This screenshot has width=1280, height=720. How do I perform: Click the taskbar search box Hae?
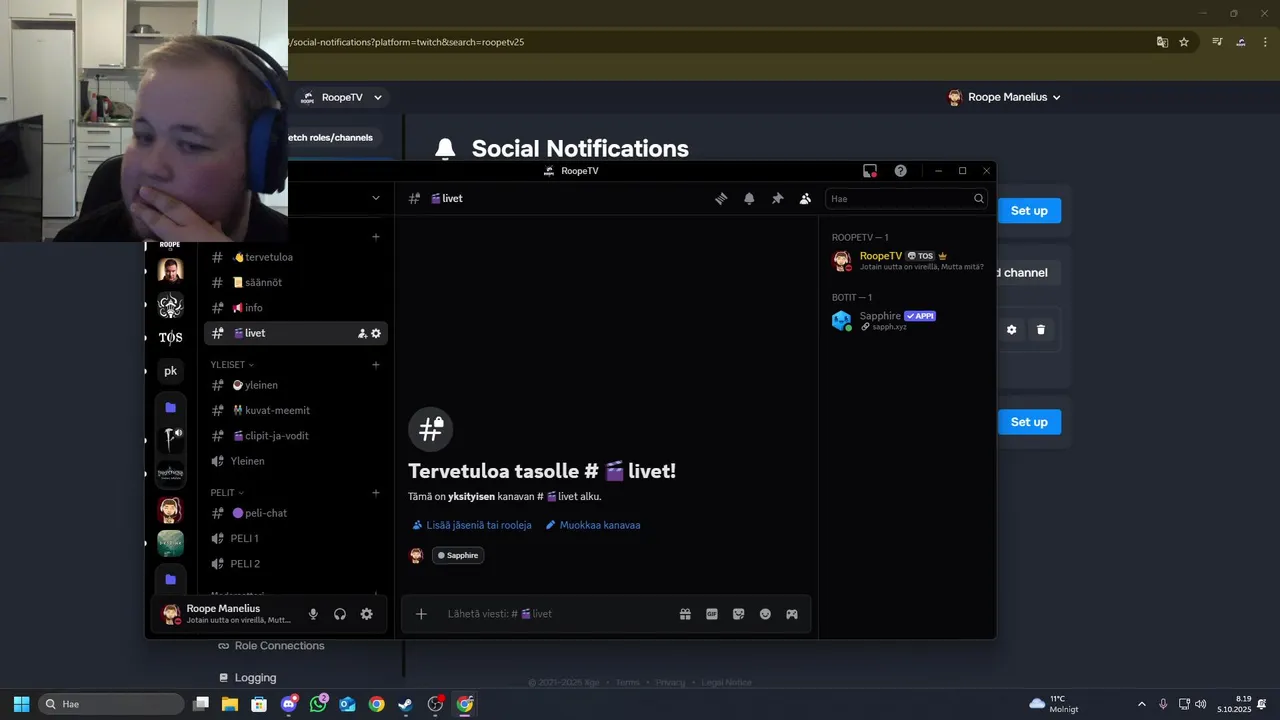(111, 704)
